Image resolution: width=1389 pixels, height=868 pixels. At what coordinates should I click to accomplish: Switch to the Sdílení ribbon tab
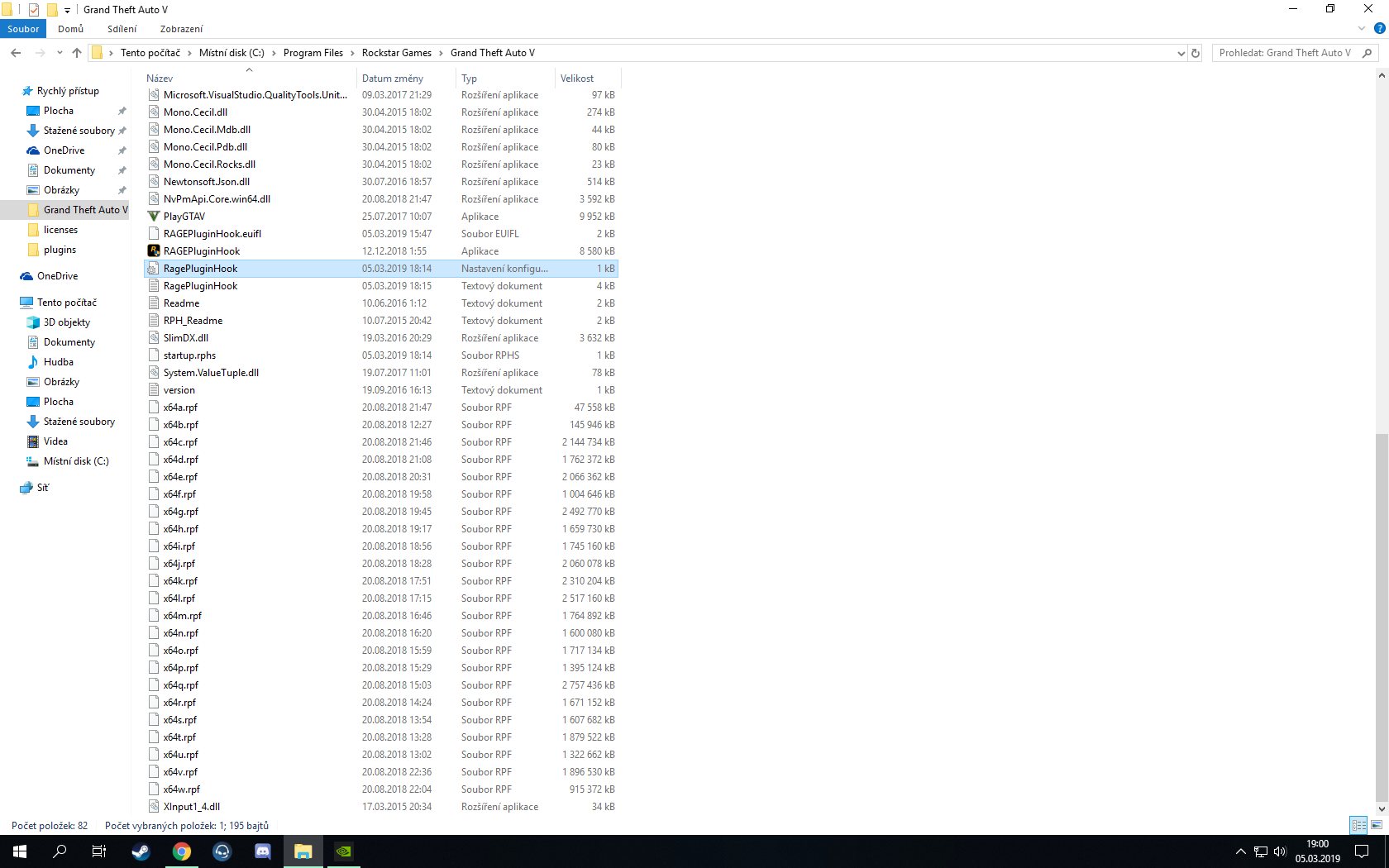pyautogui.click(x=122, y=29)
